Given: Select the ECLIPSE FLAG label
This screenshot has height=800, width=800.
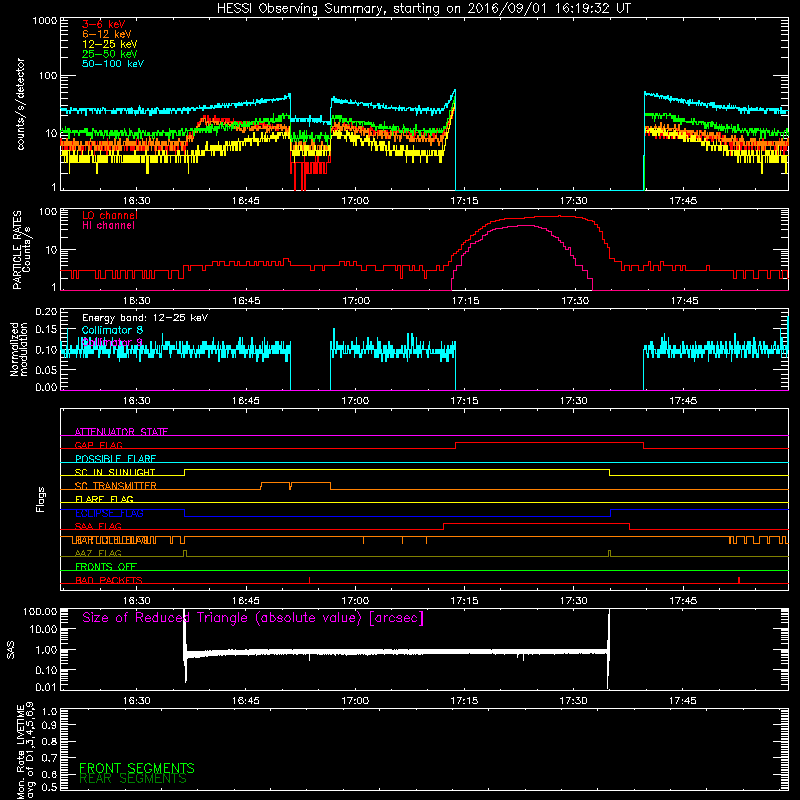Looking at the screenshot, I should pos(109,513).
